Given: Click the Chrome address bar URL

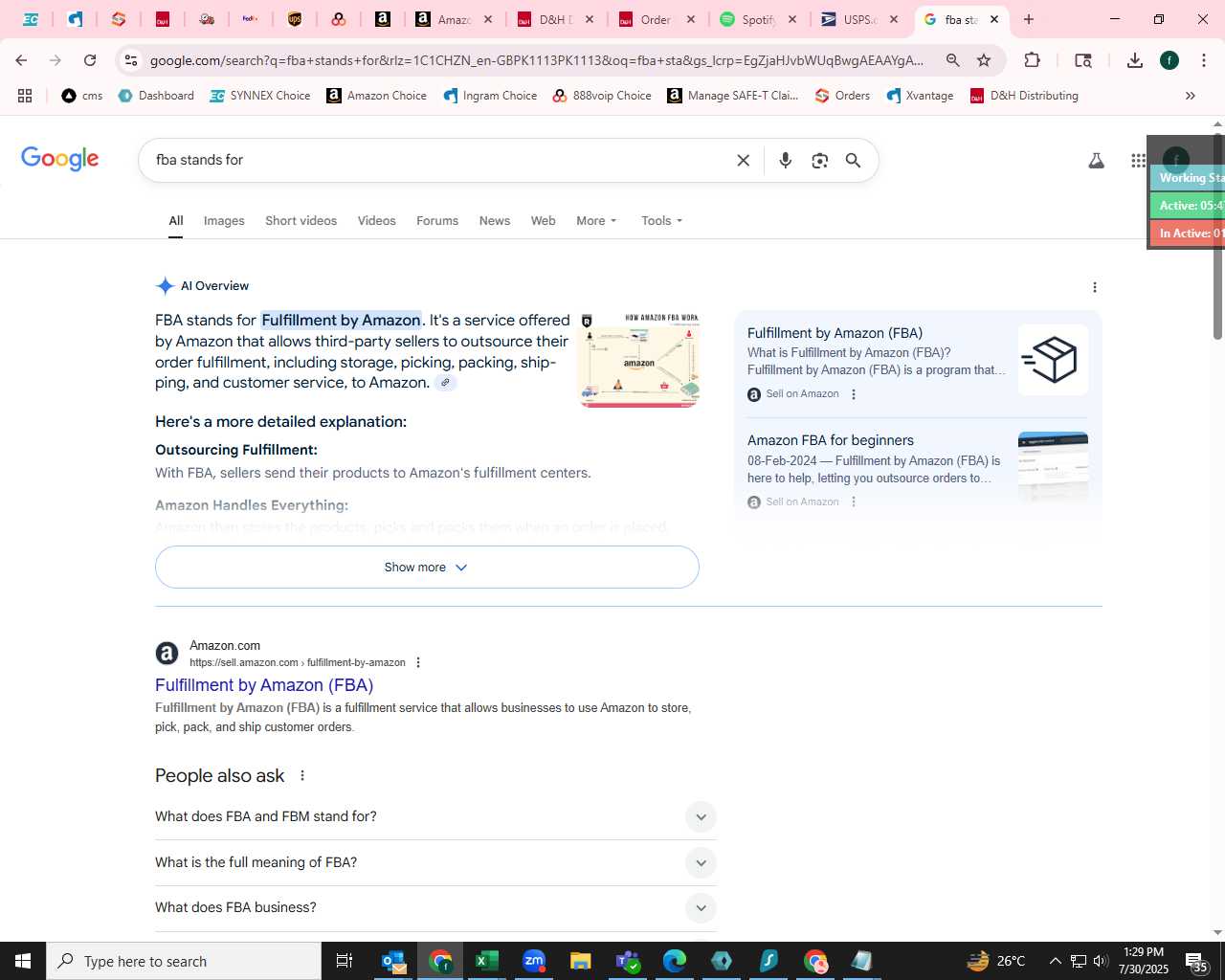Looking at the screenshot, I should click(x=537, y=60).
